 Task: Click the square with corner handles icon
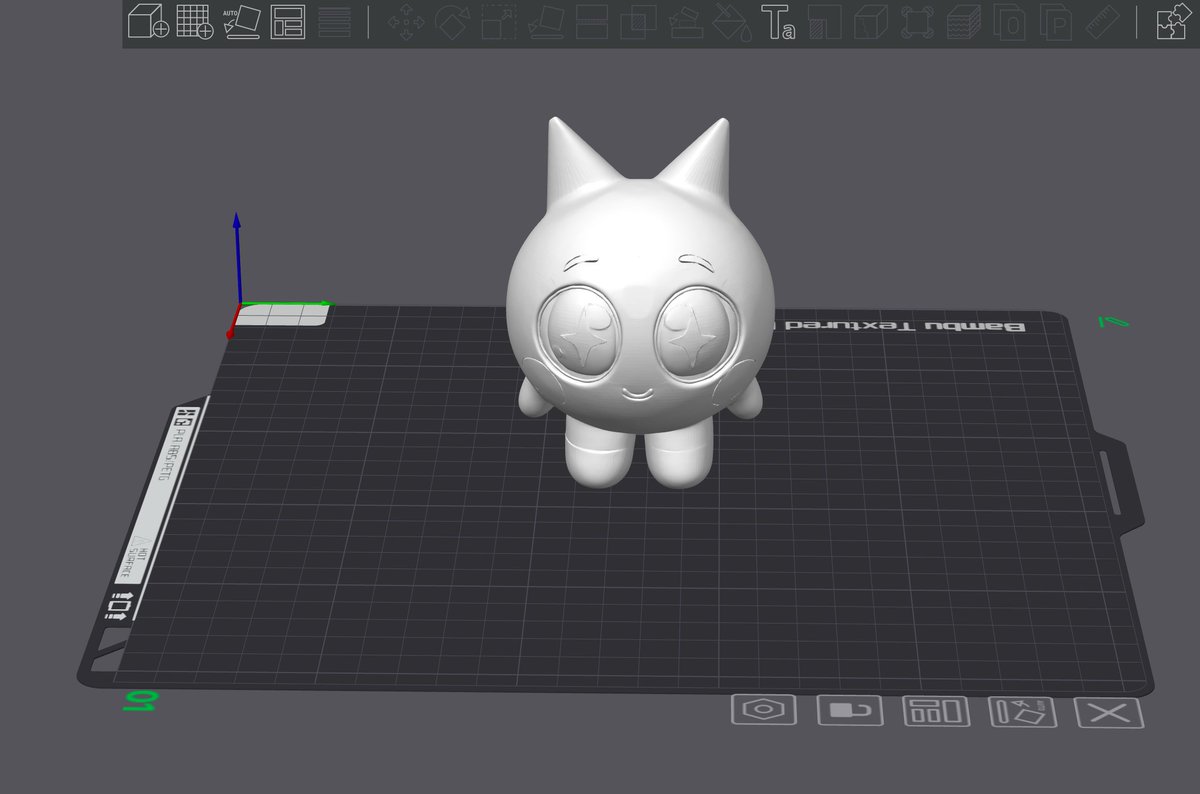click(918, 22)
